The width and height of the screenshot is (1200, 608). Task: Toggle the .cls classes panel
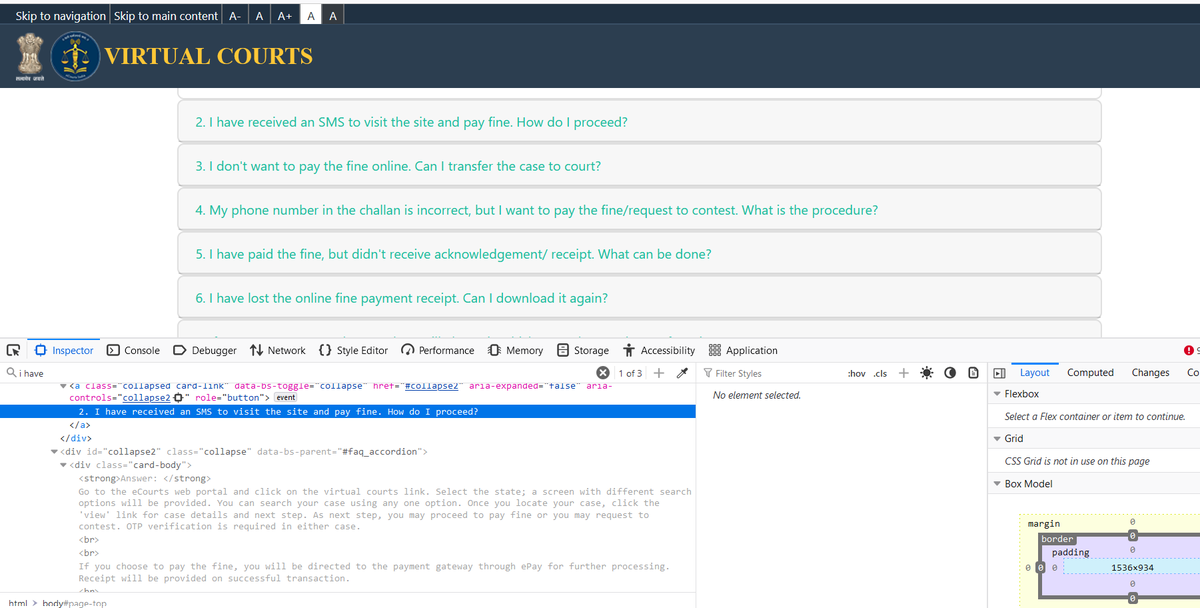882,373
